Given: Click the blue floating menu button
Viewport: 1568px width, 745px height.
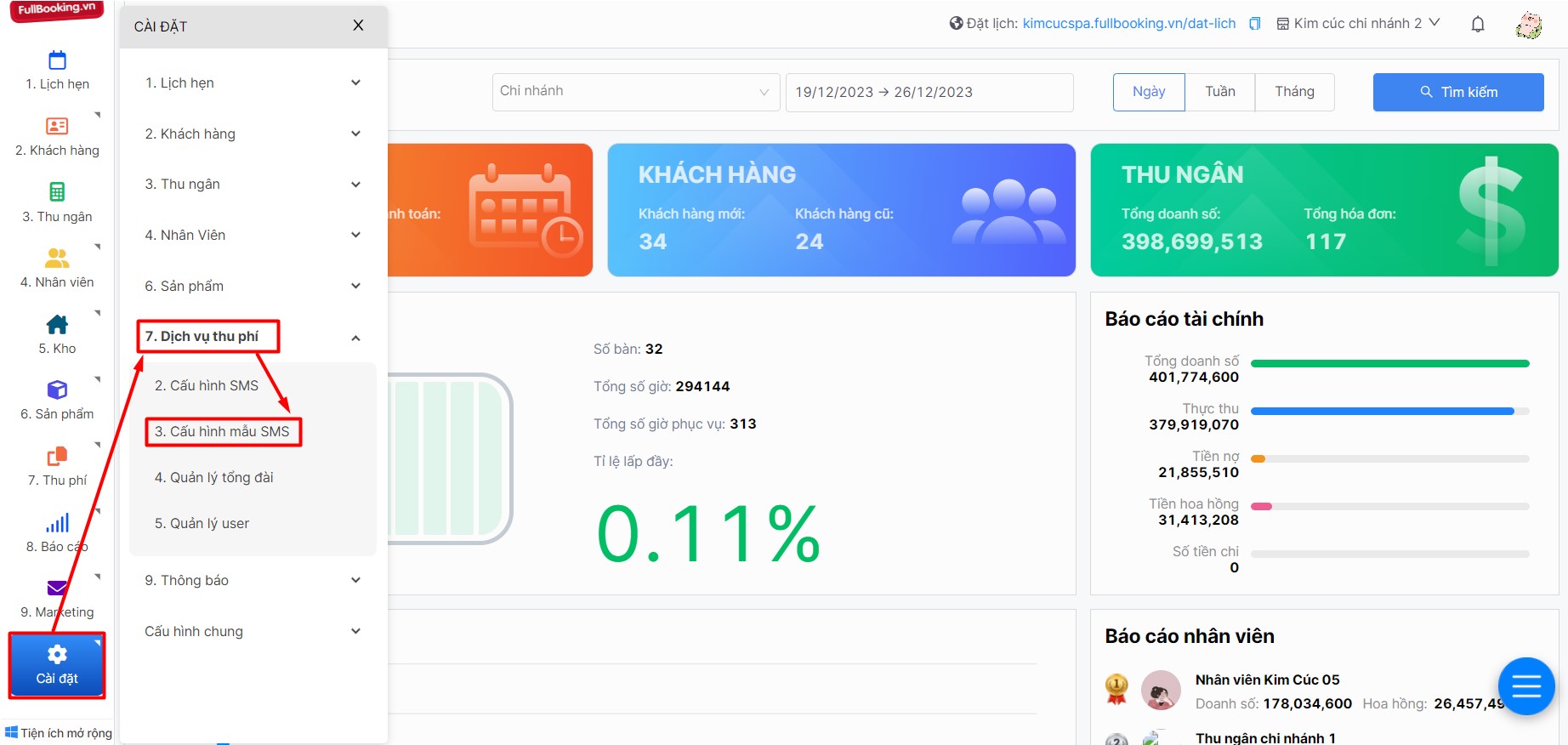Looking at the screenshot, I should (x=1525, y=685).
